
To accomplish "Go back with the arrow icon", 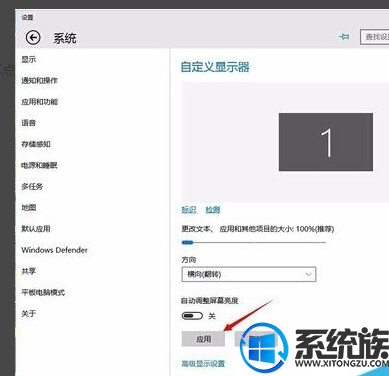I will click(x=33, y=37).
